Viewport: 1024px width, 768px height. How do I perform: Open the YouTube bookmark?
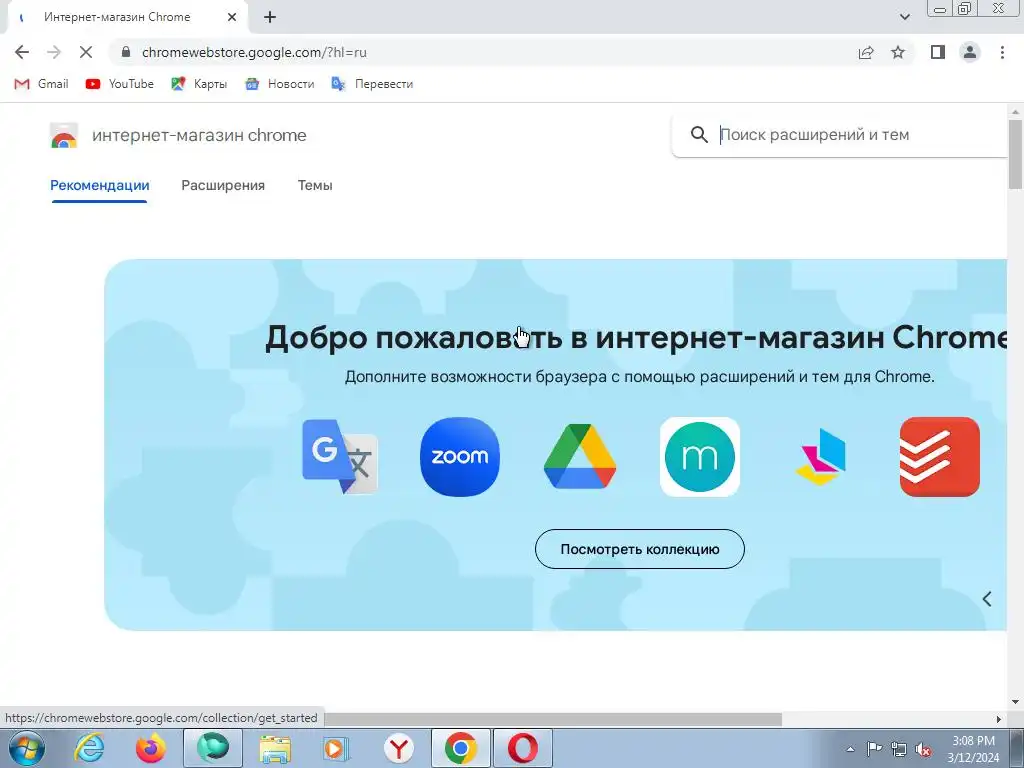click(120, 84)
